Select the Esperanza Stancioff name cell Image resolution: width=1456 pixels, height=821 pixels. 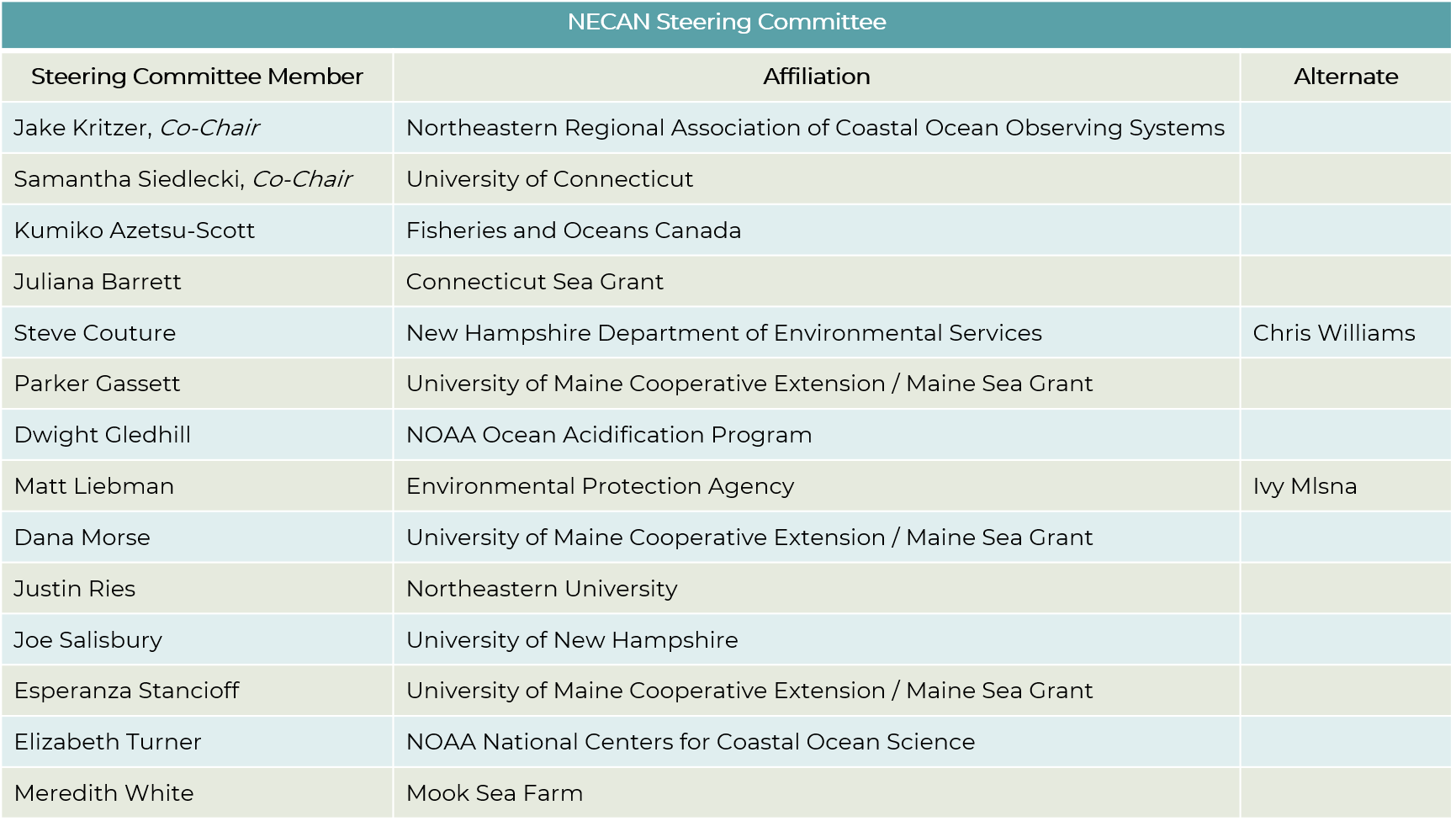tap(197, 691)
